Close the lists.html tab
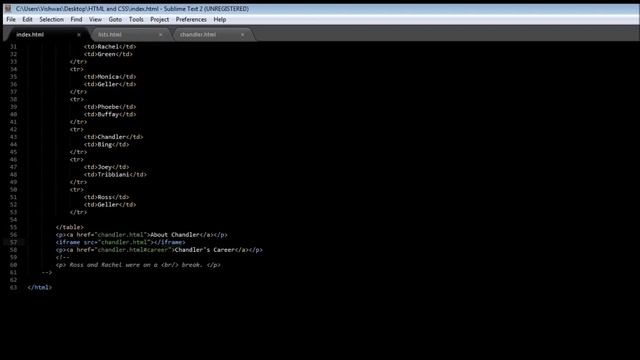The height and width of the screenshot is (360, 640). (160, 35)
